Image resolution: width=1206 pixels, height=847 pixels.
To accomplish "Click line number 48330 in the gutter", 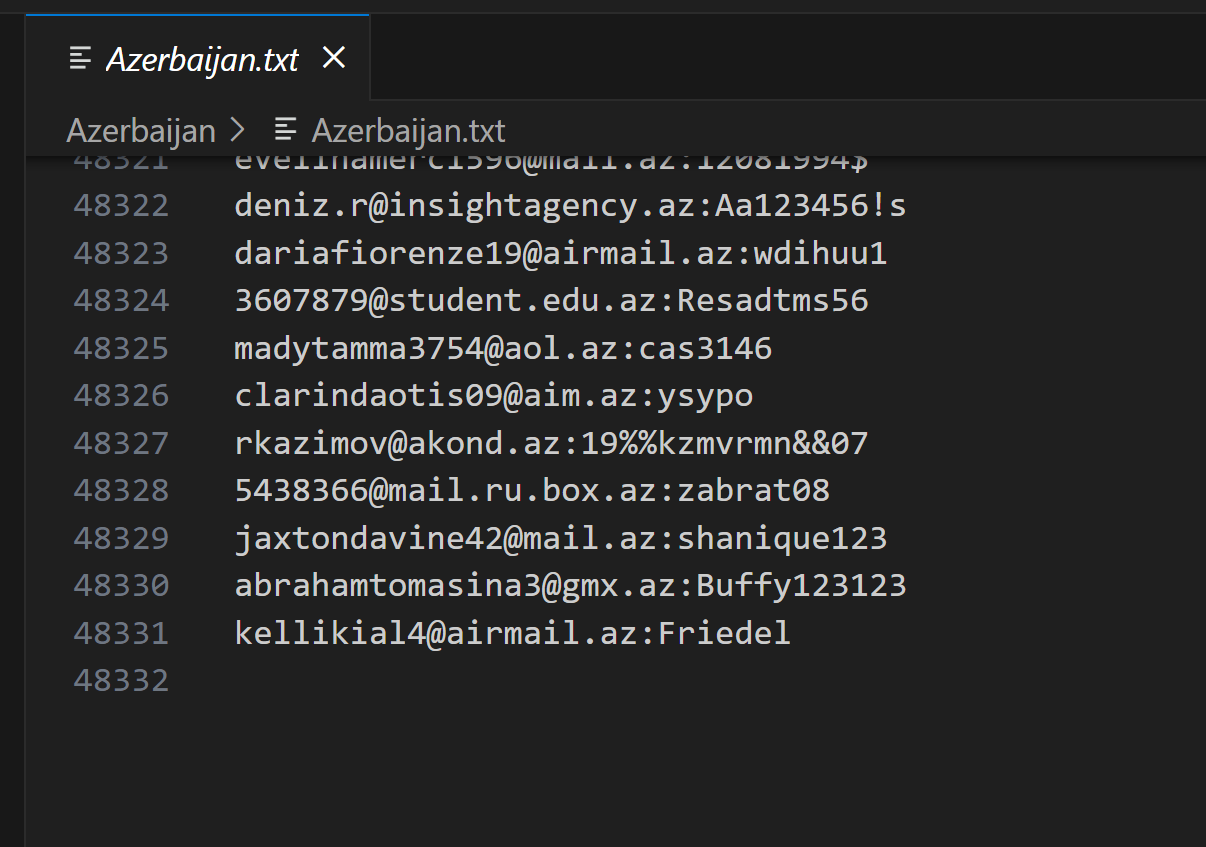I will (121, 586).
